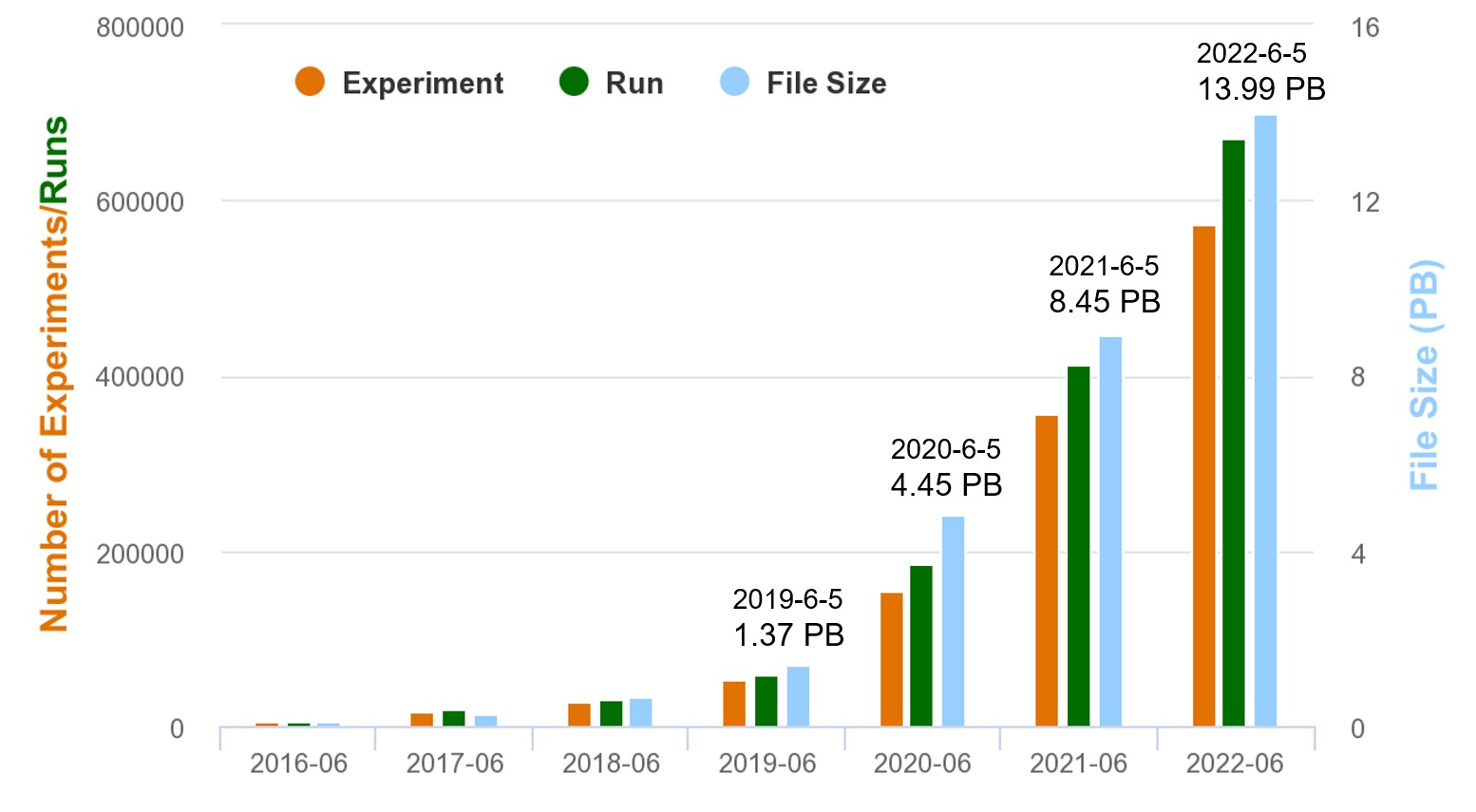This screenshot has height=812, width=1476.
Task: Toggle the File Size series legend label
Action: [826, 84]
